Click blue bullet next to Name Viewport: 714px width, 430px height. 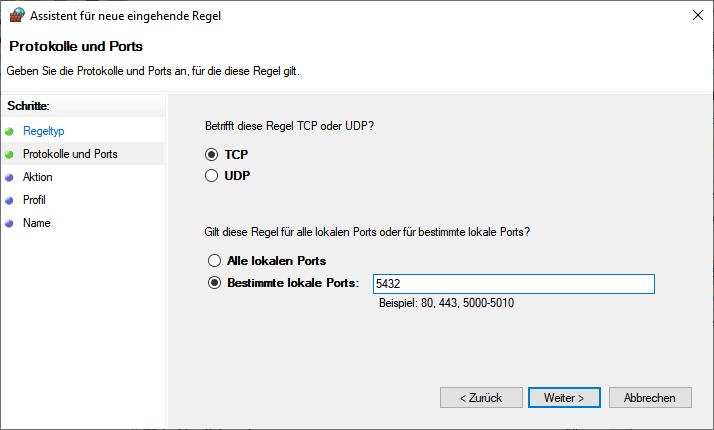(9, 223)
